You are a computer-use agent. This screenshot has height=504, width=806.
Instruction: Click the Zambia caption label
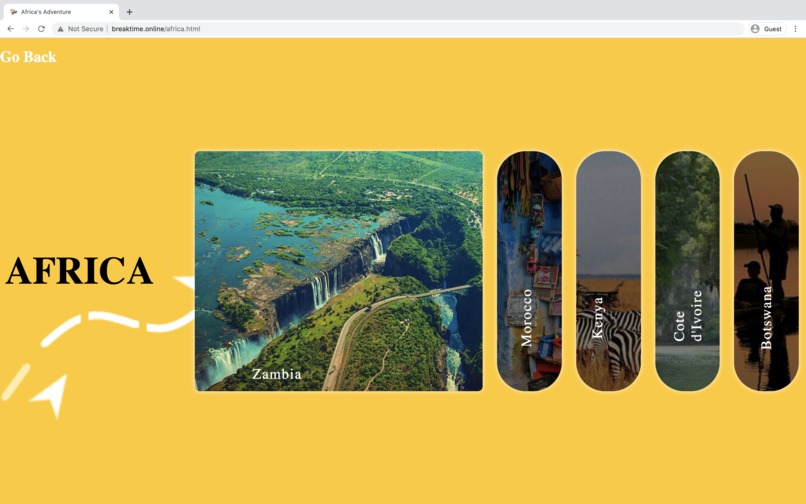click(277, 374)
